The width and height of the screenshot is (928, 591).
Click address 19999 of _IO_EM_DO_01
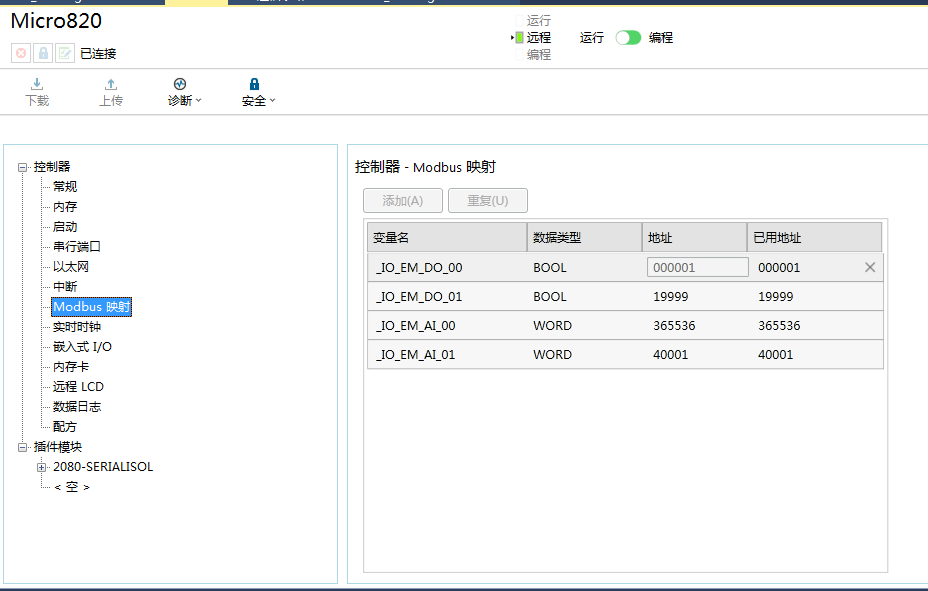671,297
